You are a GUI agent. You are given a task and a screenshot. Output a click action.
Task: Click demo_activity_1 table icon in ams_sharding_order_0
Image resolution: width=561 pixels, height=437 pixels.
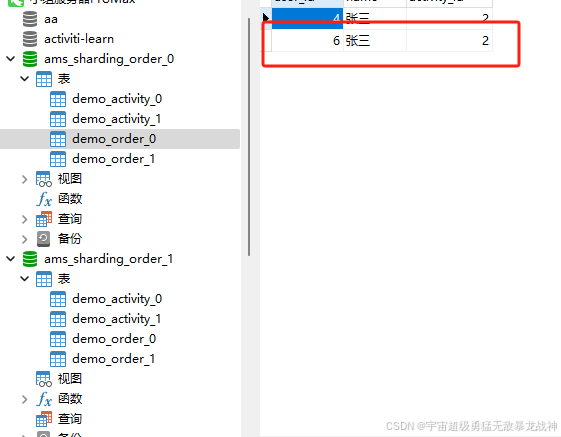58,119
